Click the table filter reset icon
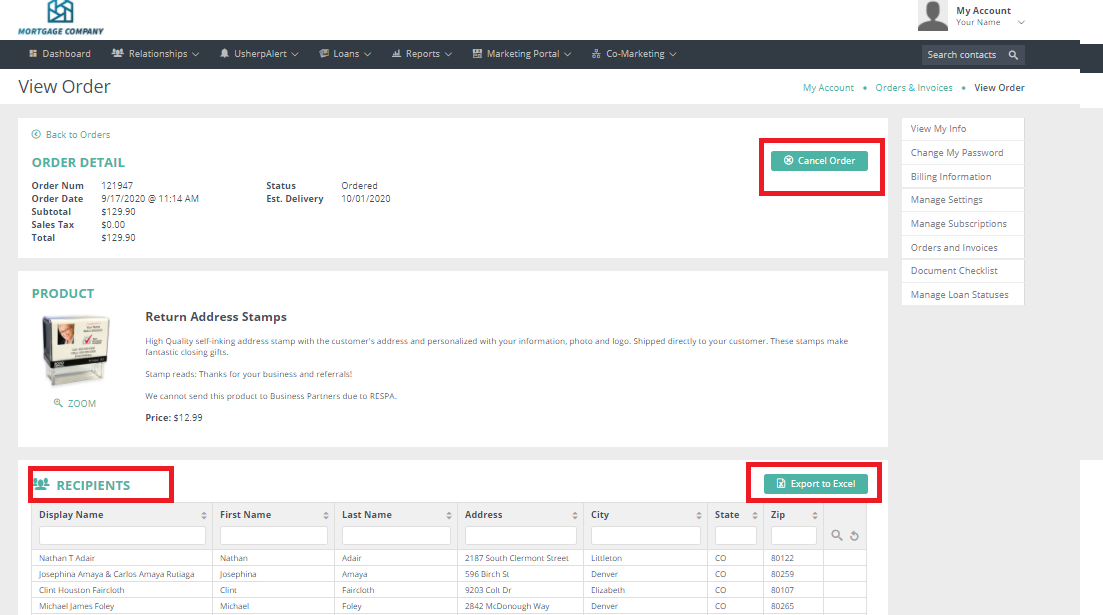1103x615 pixels. 855,536
